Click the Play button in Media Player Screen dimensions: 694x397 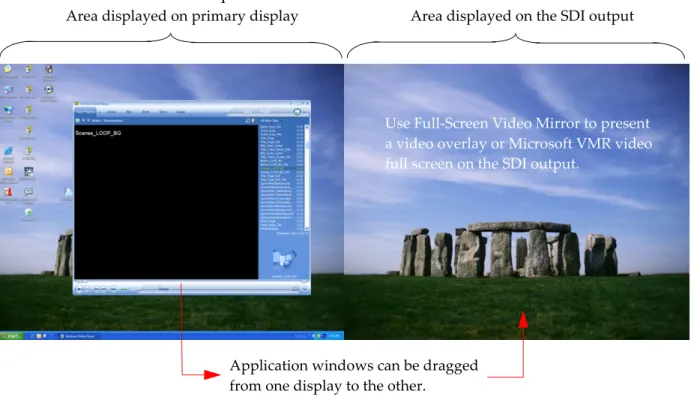pyautogui.click(x=79, y=289)
